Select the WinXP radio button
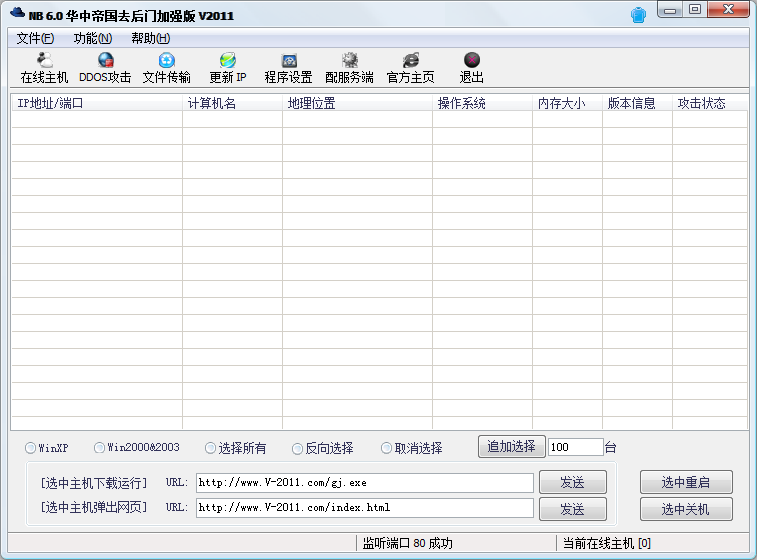The width and height of the screenshot is (757, 560). pos(31,448)
